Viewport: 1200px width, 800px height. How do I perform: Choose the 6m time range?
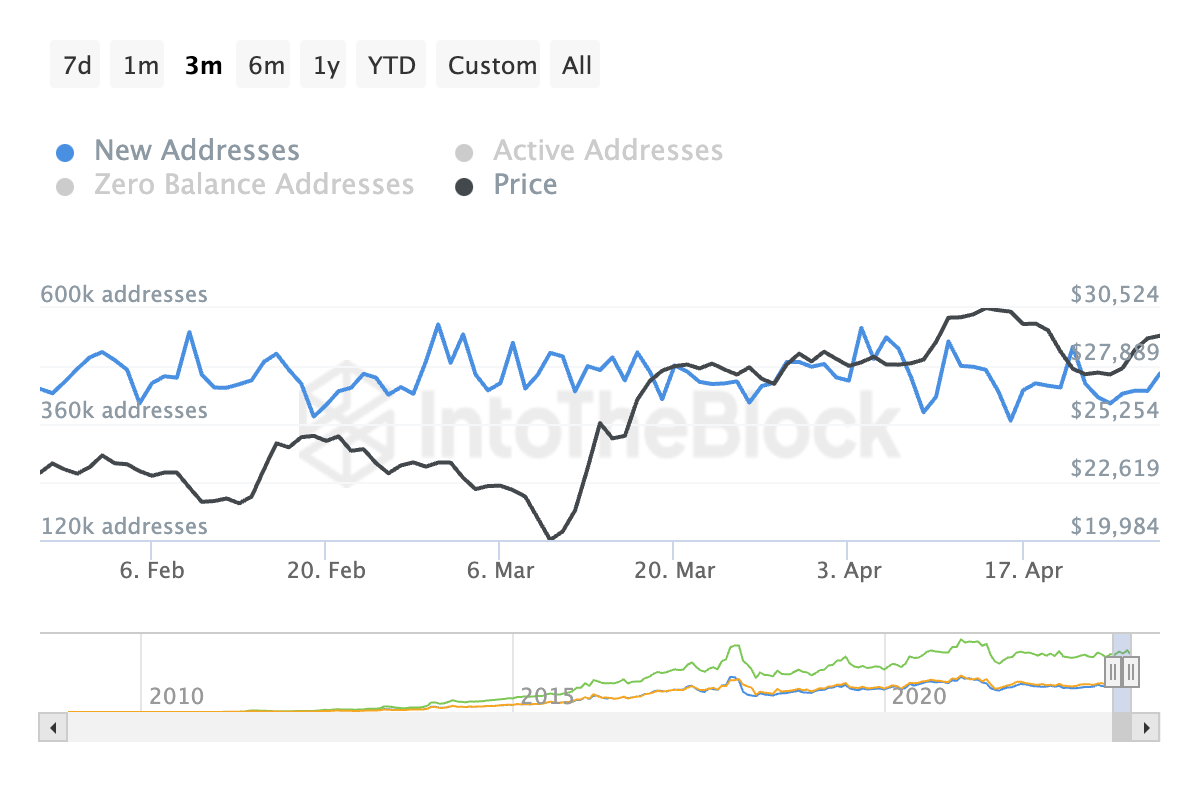coord(266,66)
